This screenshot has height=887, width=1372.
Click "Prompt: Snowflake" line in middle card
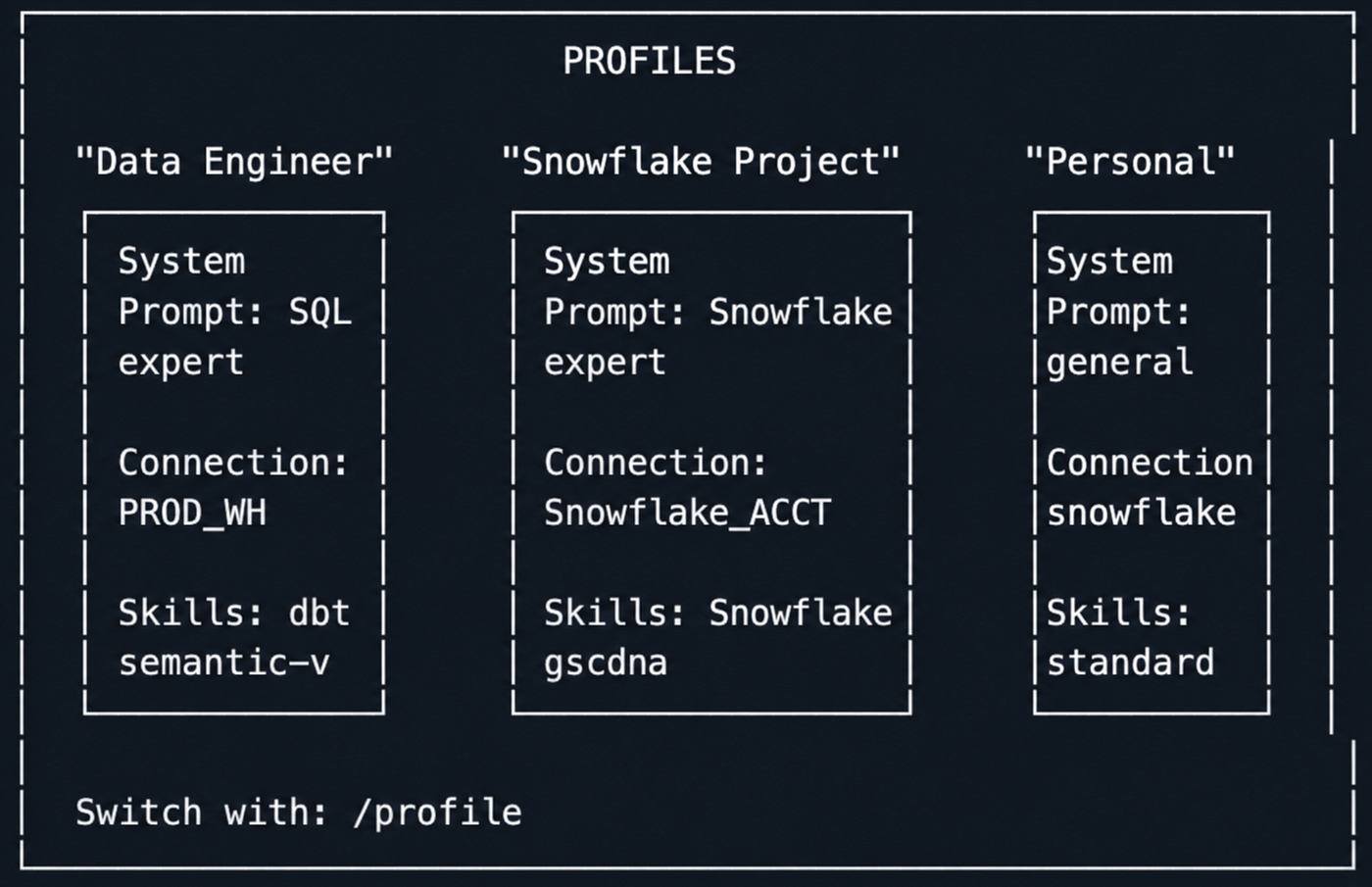(718, 313)
